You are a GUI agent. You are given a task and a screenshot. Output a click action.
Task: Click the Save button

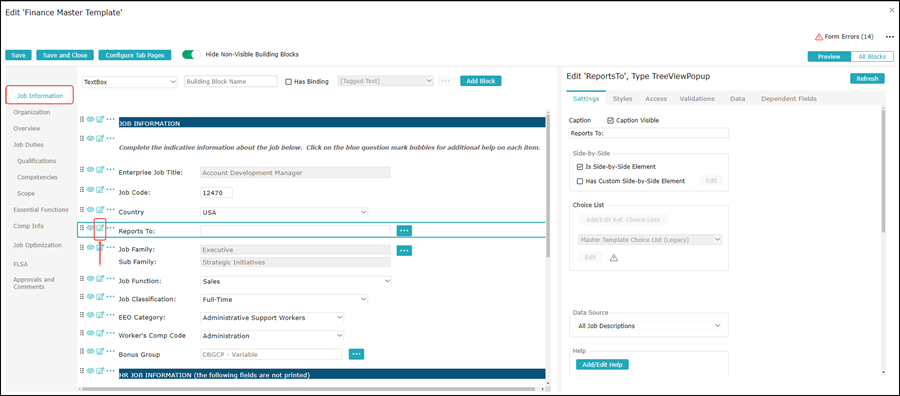pos(18,55)
